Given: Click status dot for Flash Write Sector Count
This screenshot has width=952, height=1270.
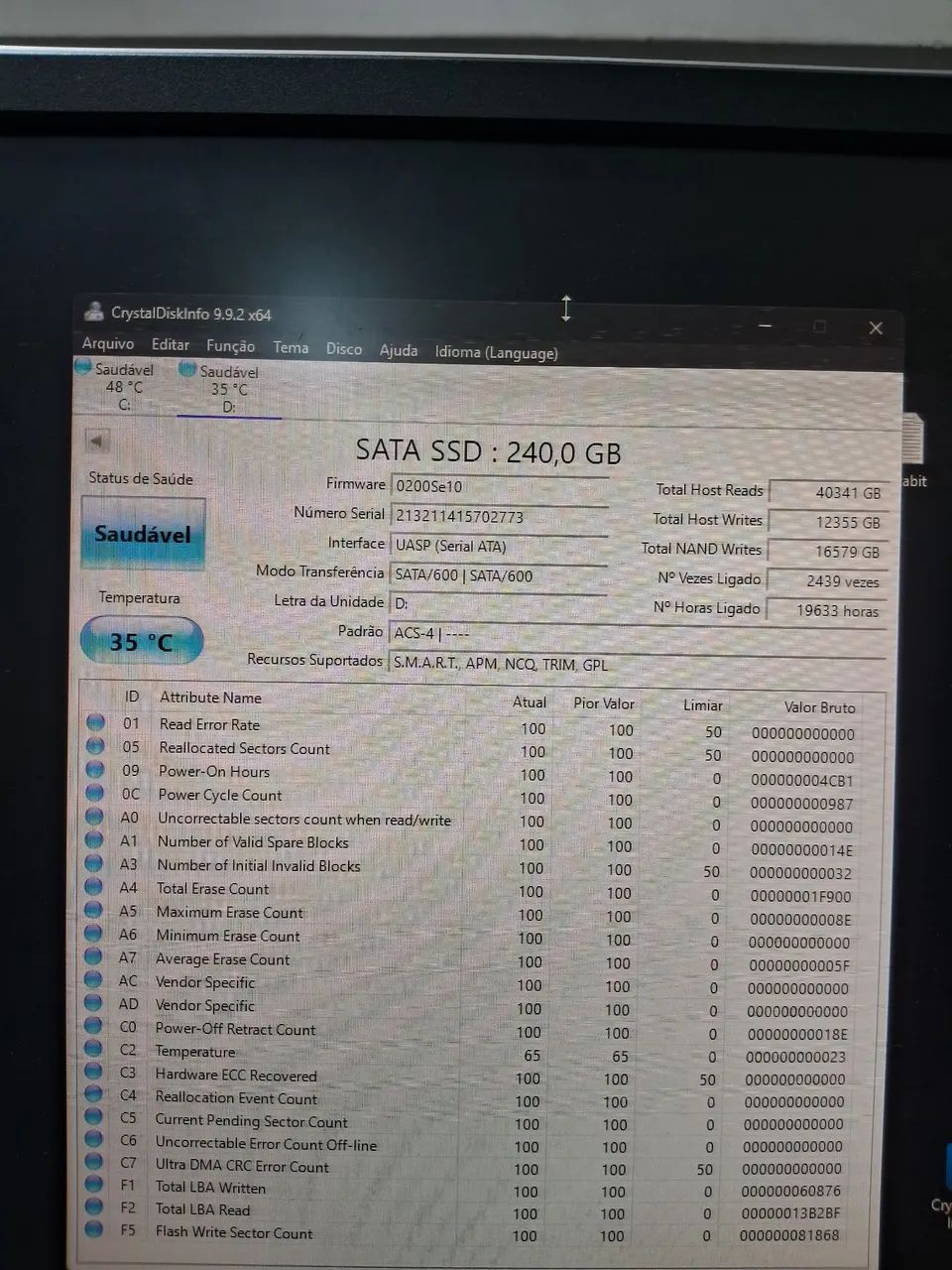Looking at the screenshot, I should click(x=94, y=1229).
